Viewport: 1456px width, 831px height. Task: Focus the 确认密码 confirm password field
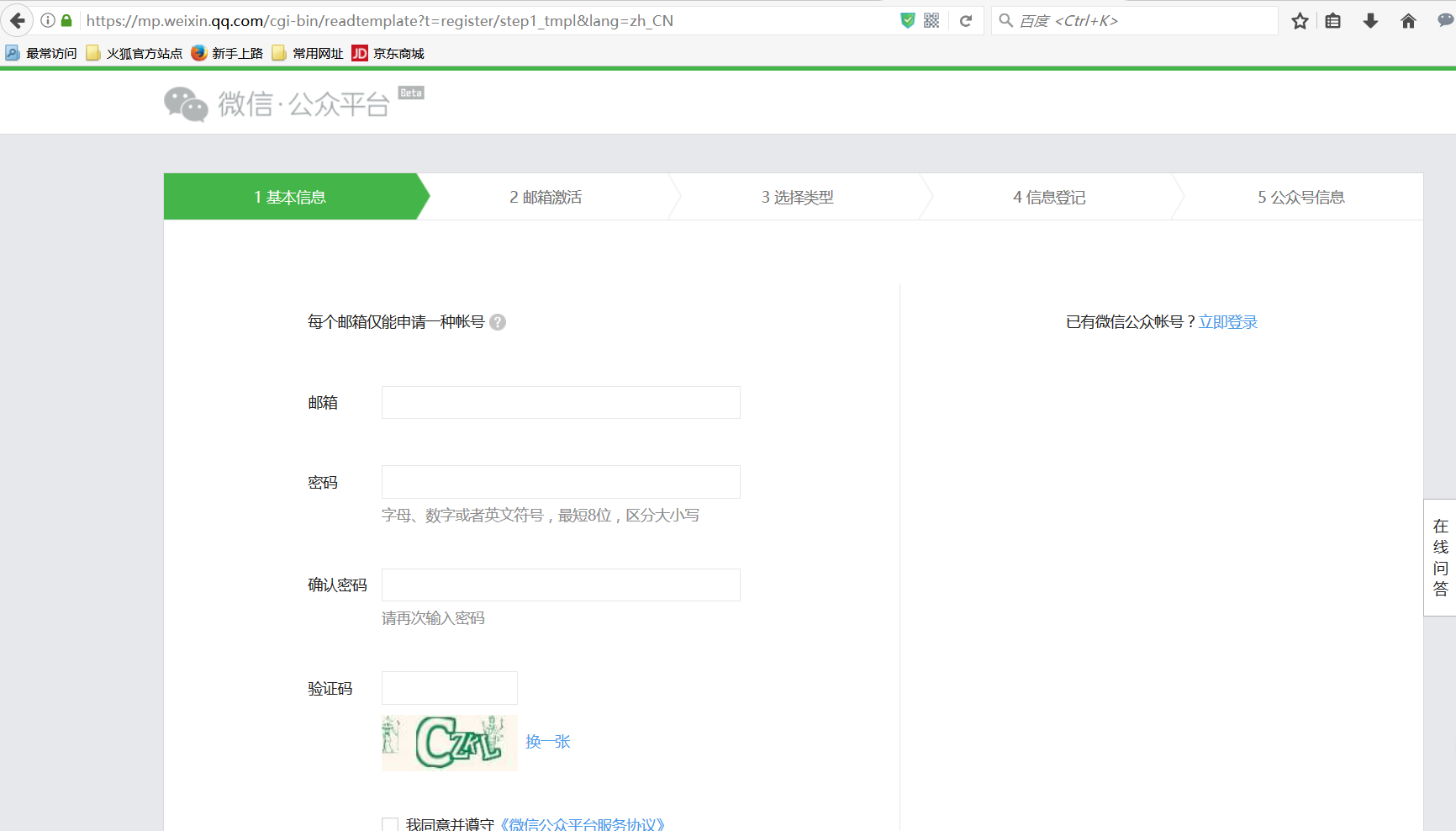561,585
